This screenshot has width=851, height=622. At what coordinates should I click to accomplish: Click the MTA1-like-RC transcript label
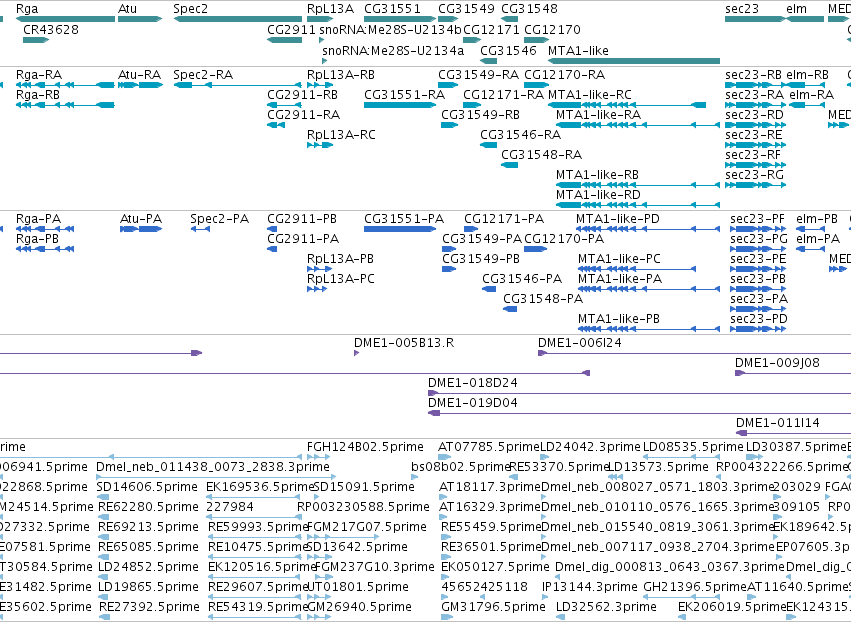[590, 94]
